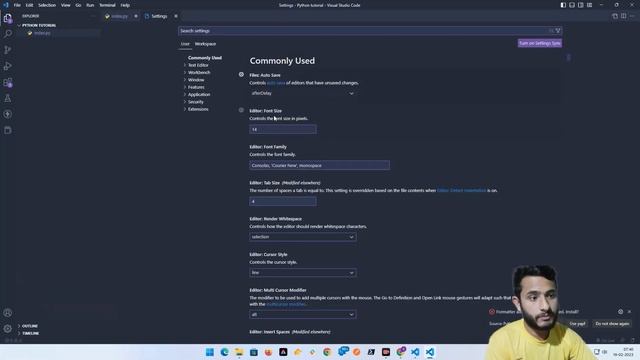Viewport: 640px width, 360px height.
Task: Toggle primary side bar layout icon
Action: pyautogui.click(x=563, y=5)
